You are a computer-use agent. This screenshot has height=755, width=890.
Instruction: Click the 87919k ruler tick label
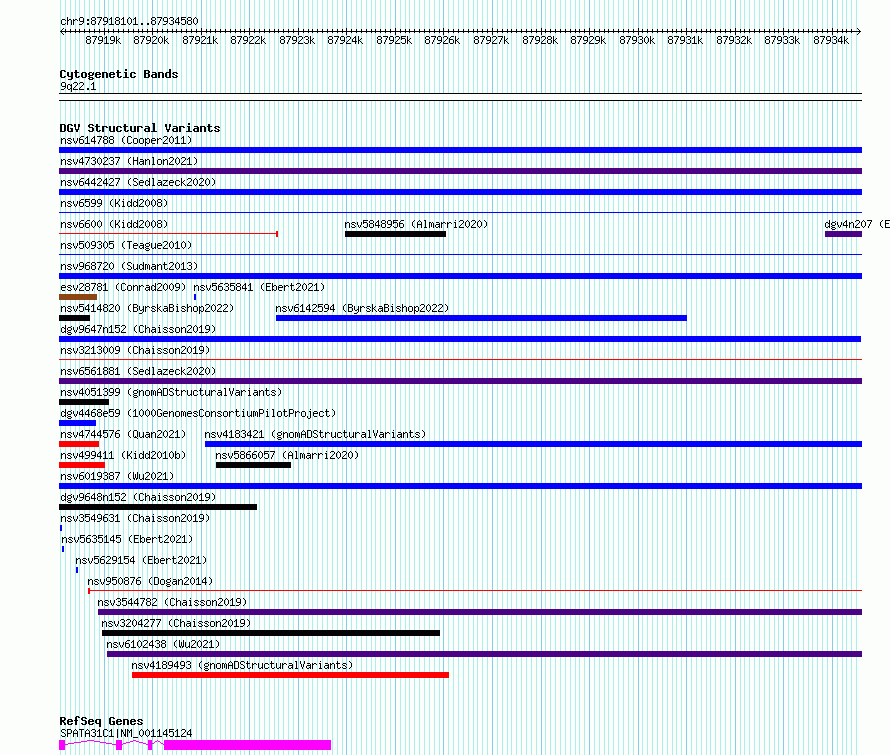pyautogui.click(x=103, y=40)
